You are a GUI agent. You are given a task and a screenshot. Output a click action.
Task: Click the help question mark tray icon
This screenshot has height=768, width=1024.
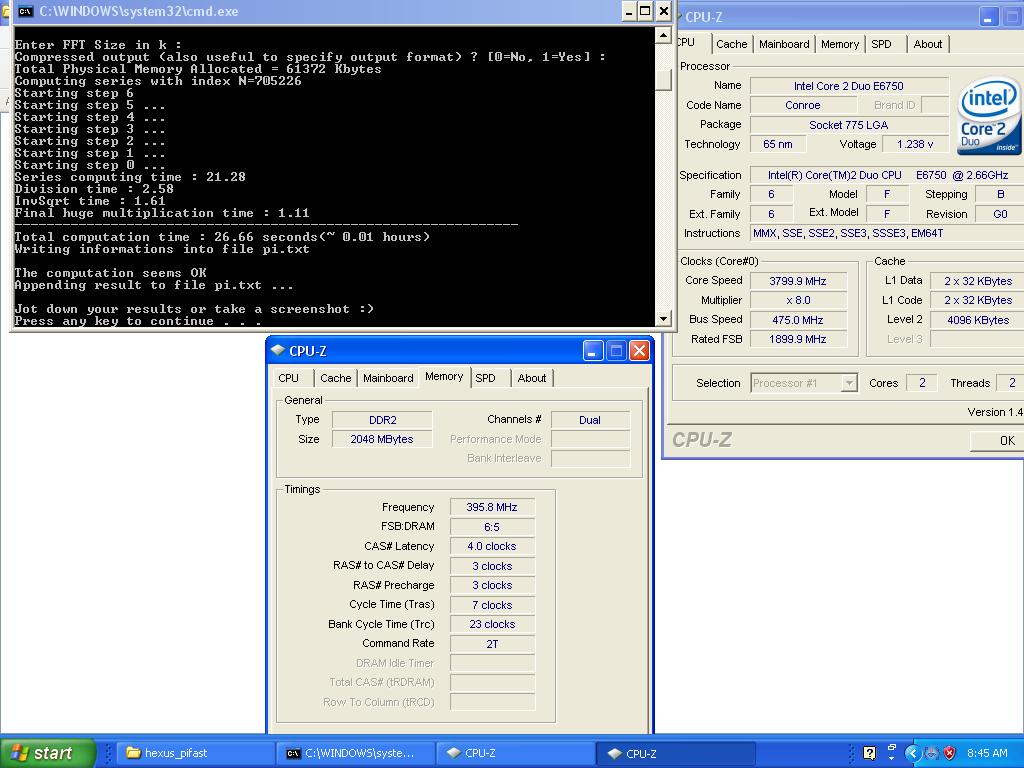coord(869,753)
